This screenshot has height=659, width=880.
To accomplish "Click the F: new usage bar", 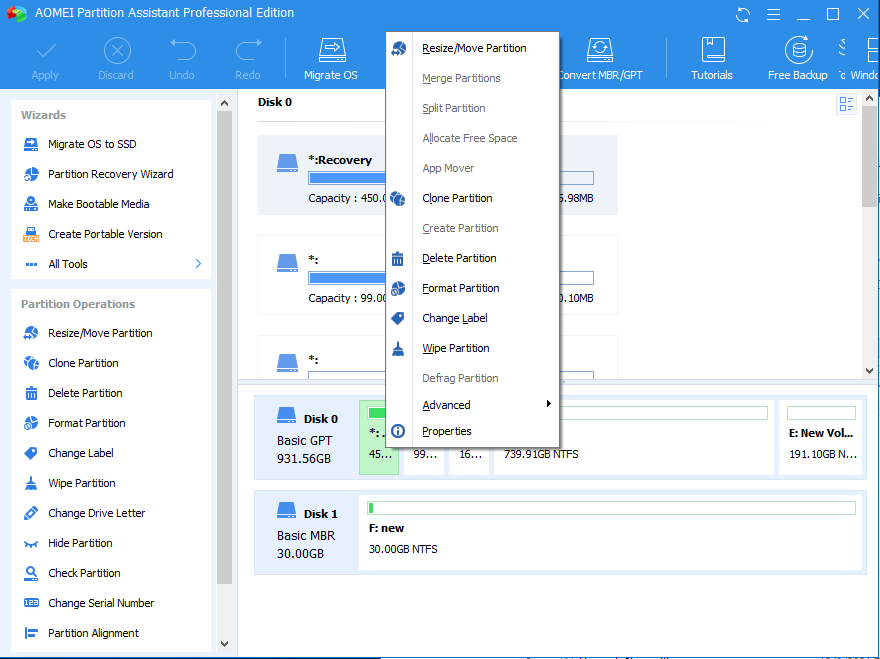I will 611,509.
